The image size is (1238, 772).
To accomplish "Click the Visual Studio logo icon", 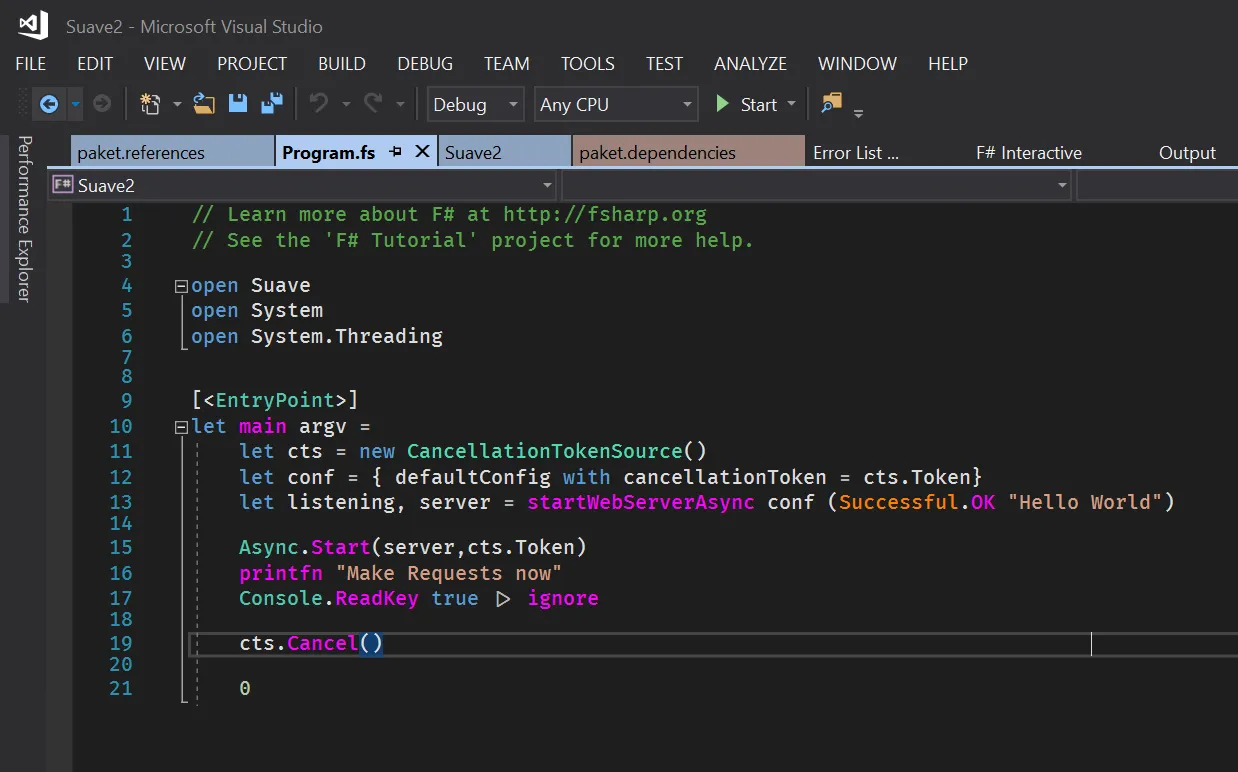I will 33,25.
